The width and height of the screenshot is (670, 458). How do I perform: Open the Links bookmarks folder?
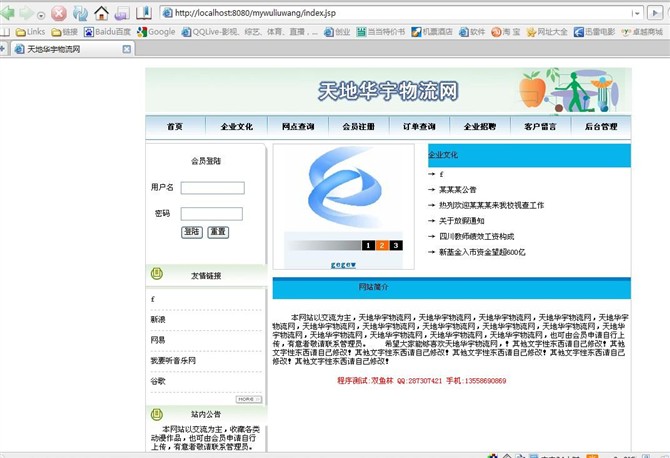pyautogui.click(x=30, y=32)
